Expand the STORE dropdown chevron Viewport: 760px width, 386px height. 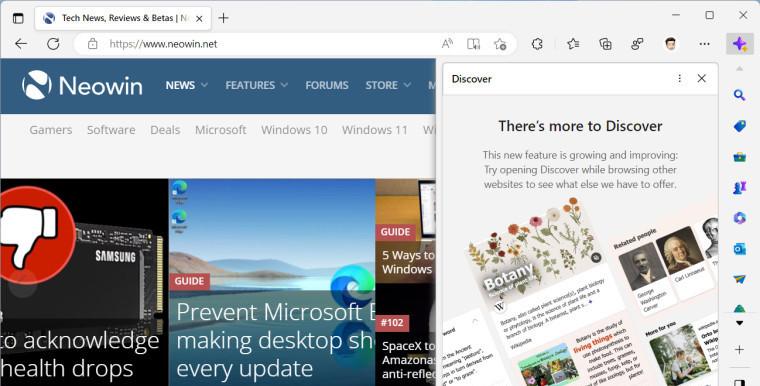click(407, 85)
